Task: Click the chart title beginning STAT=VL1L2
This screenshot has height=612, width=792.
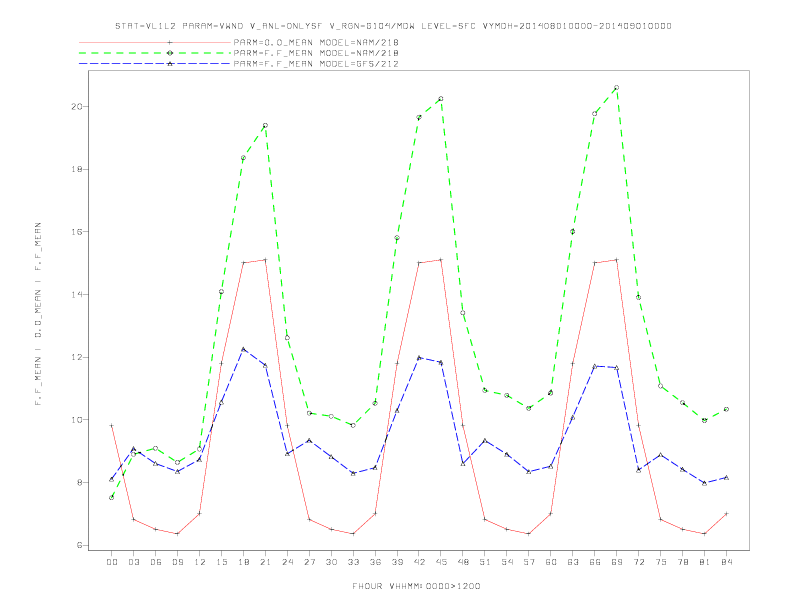Action: tap(393, 26)
